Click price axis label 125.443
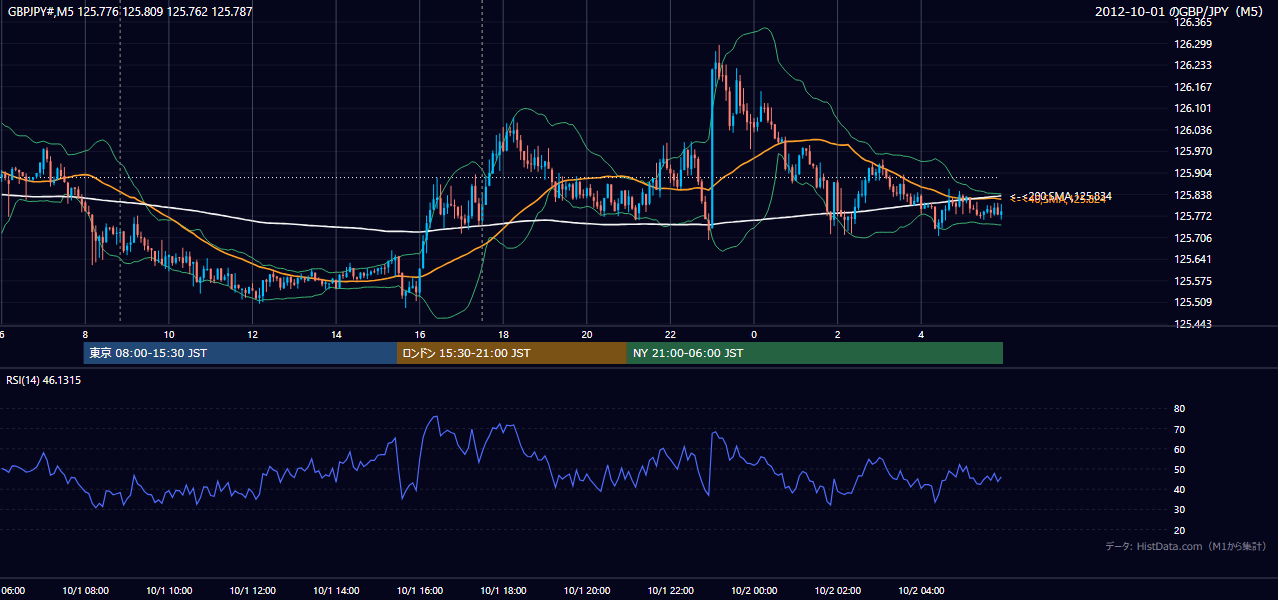The width and height of the screenshot is (1278, 600). tap(1192, 325)
